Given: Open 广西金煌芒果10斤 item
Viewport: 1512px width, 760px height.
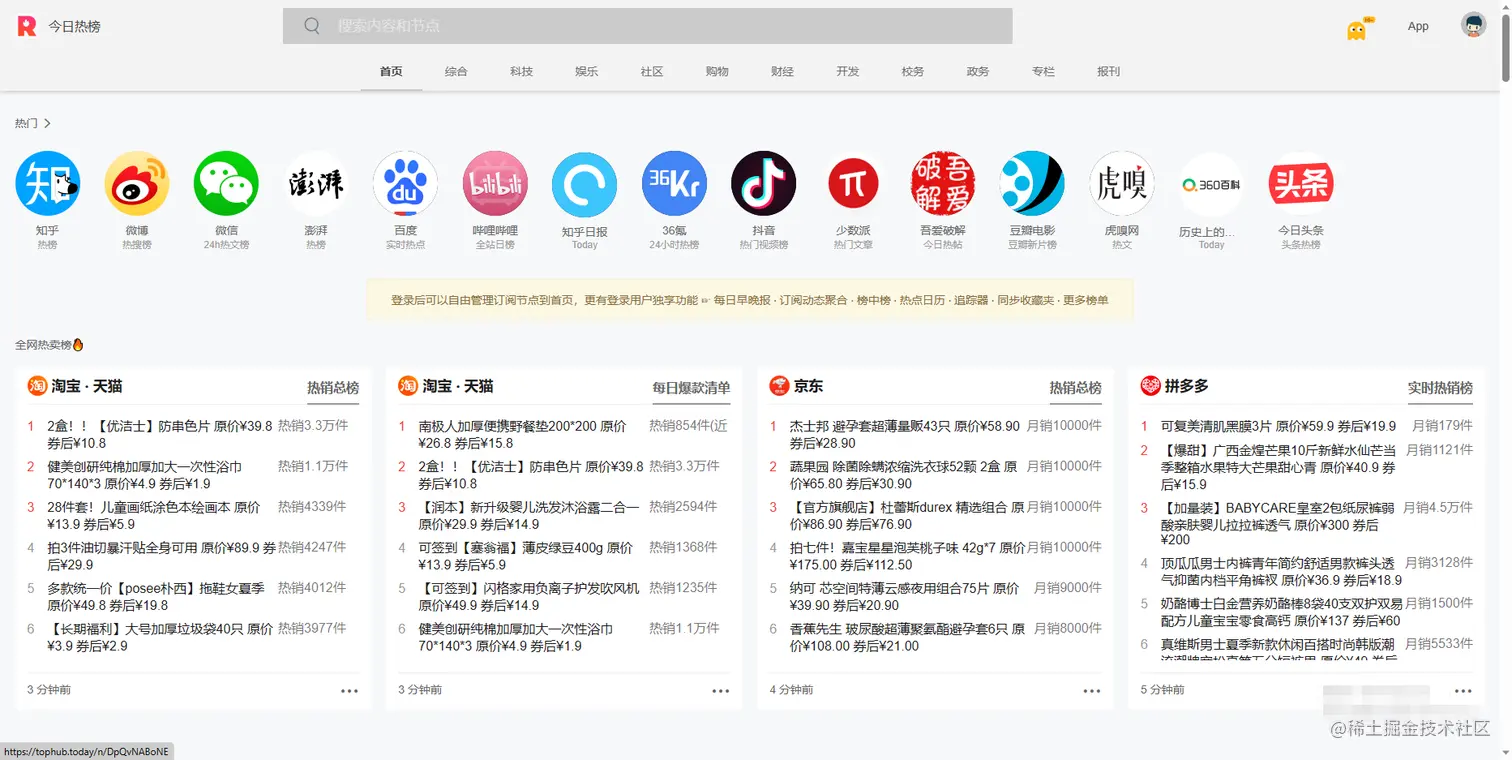Looking at the screenshot, I should click(x=1278, y=467).
